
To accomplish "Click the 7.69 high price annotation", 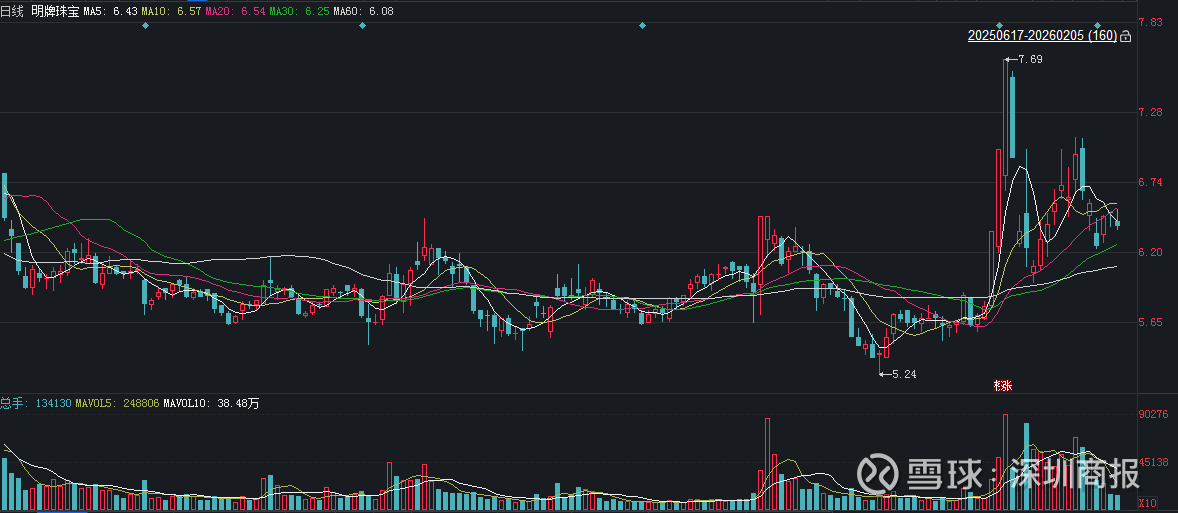I will pos(1029,60).
